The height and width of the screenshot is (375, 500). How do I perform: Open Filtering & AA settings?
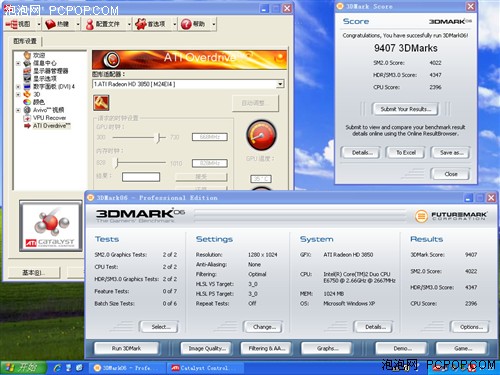(266, 348)
